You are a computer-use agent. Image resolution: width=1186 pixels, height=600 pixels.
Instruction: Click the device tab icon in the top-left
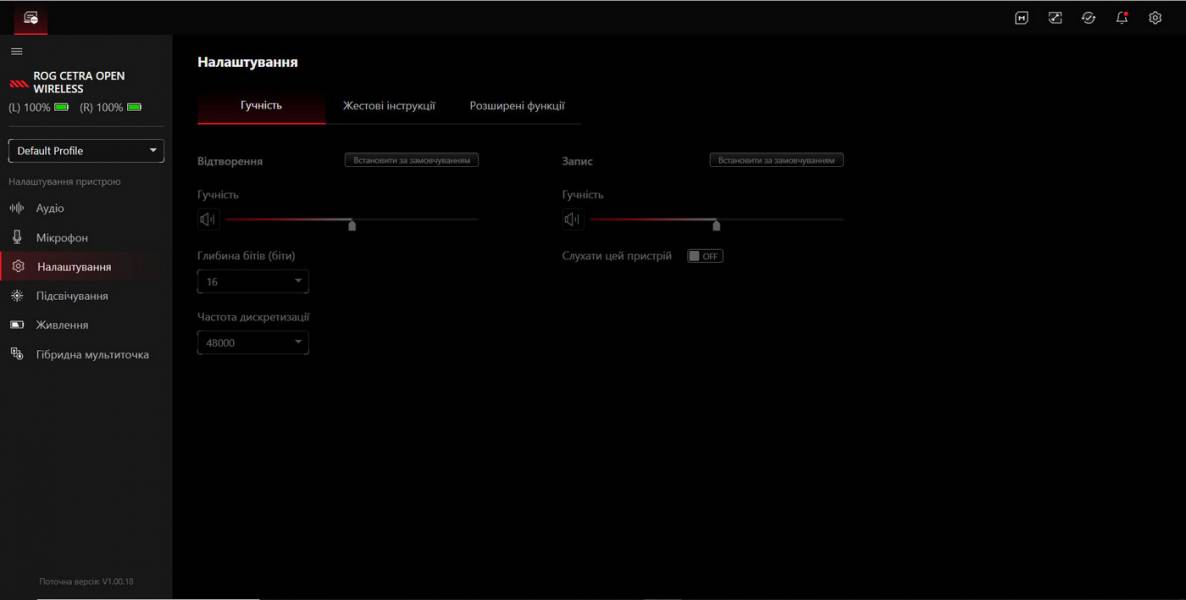coord(31,18)
